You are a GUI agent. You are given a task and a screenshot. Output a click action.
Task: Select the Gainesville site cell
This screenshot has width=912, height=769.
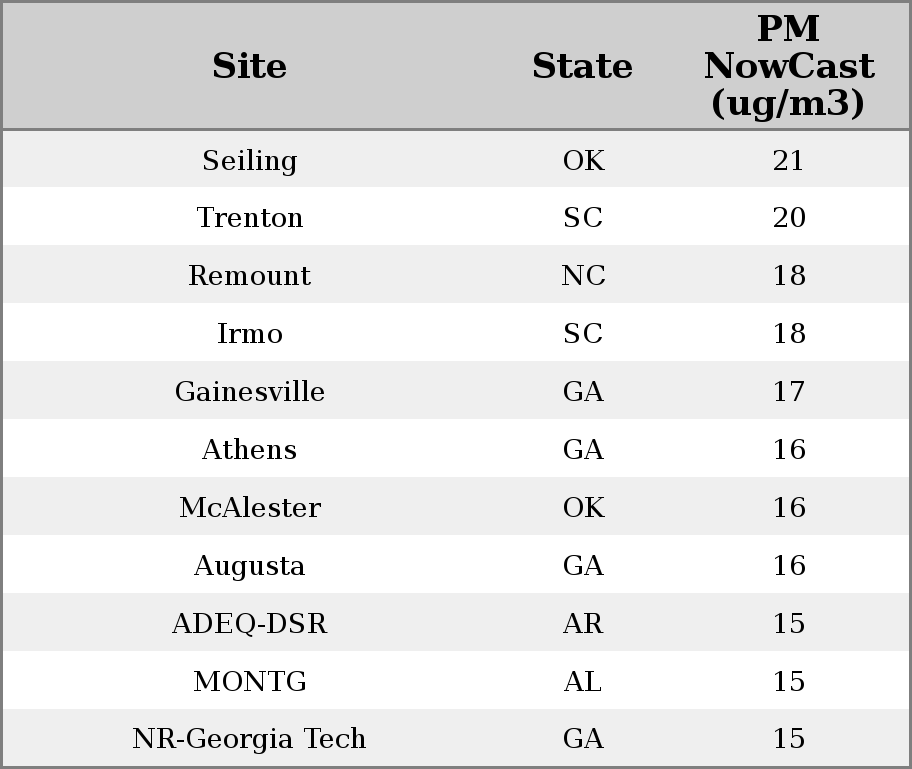pyautogui.click(x=250, y=391)
